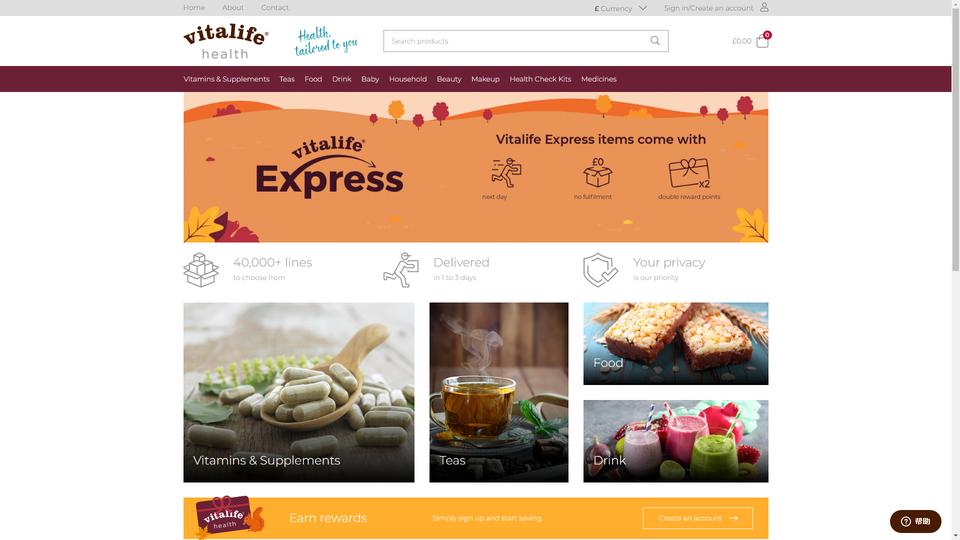960x540 pixels.
Task: Click the privacy shield checkmark icon
Action: point(600,269)
